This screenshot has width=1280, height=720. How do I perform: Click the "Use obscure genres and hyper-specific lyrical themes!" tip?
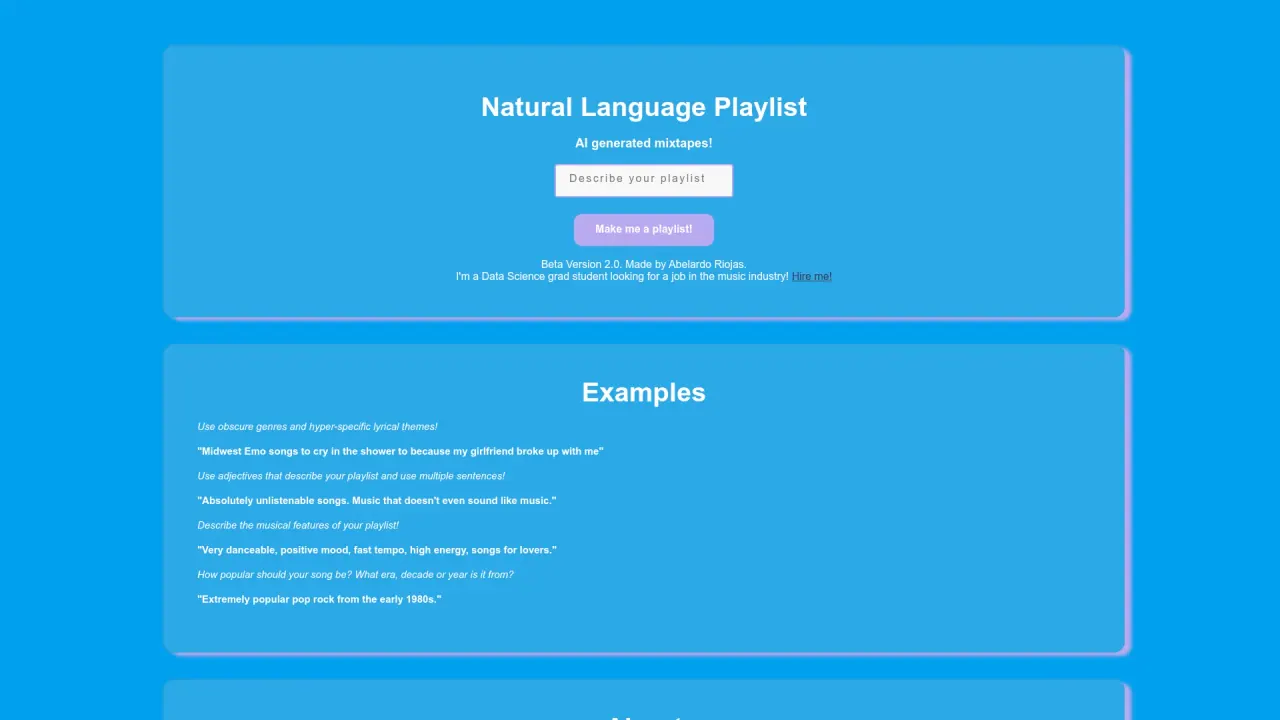(317, 427)
